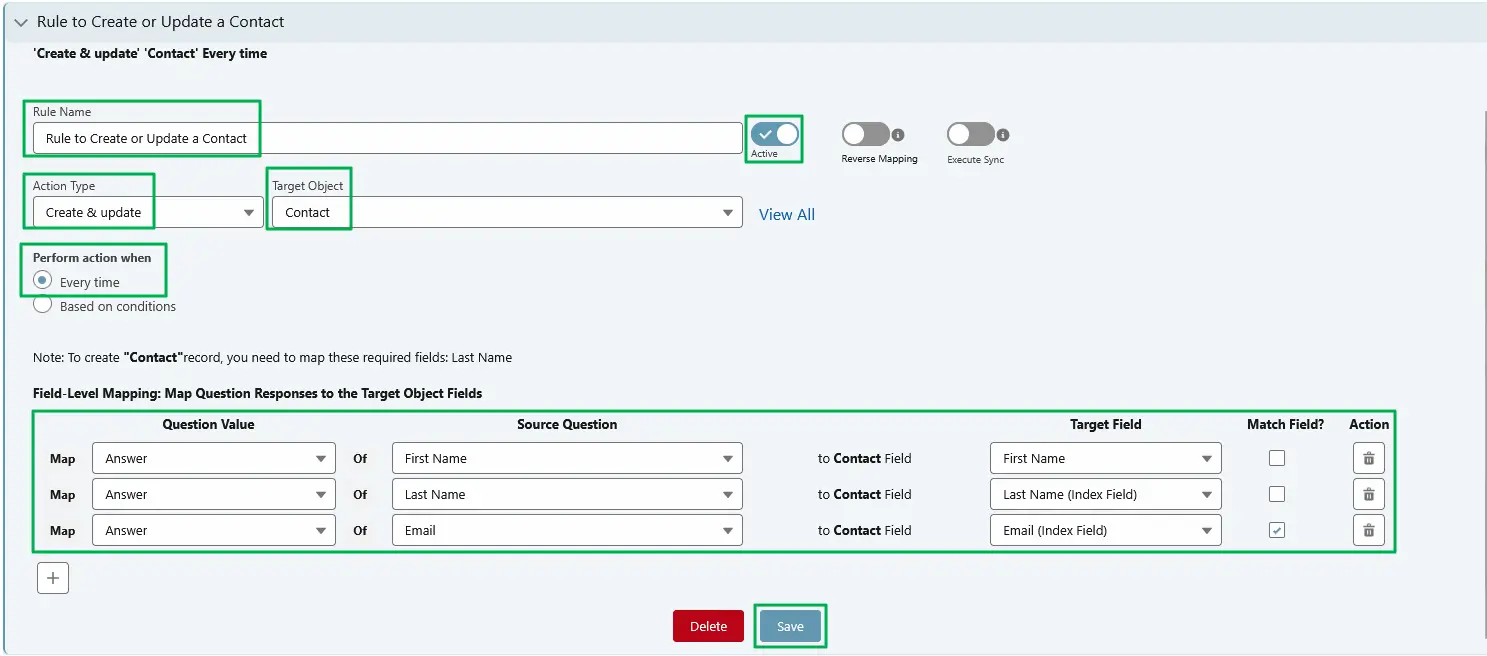
Task: Enable Execute Sync
Action: point(967,133)
